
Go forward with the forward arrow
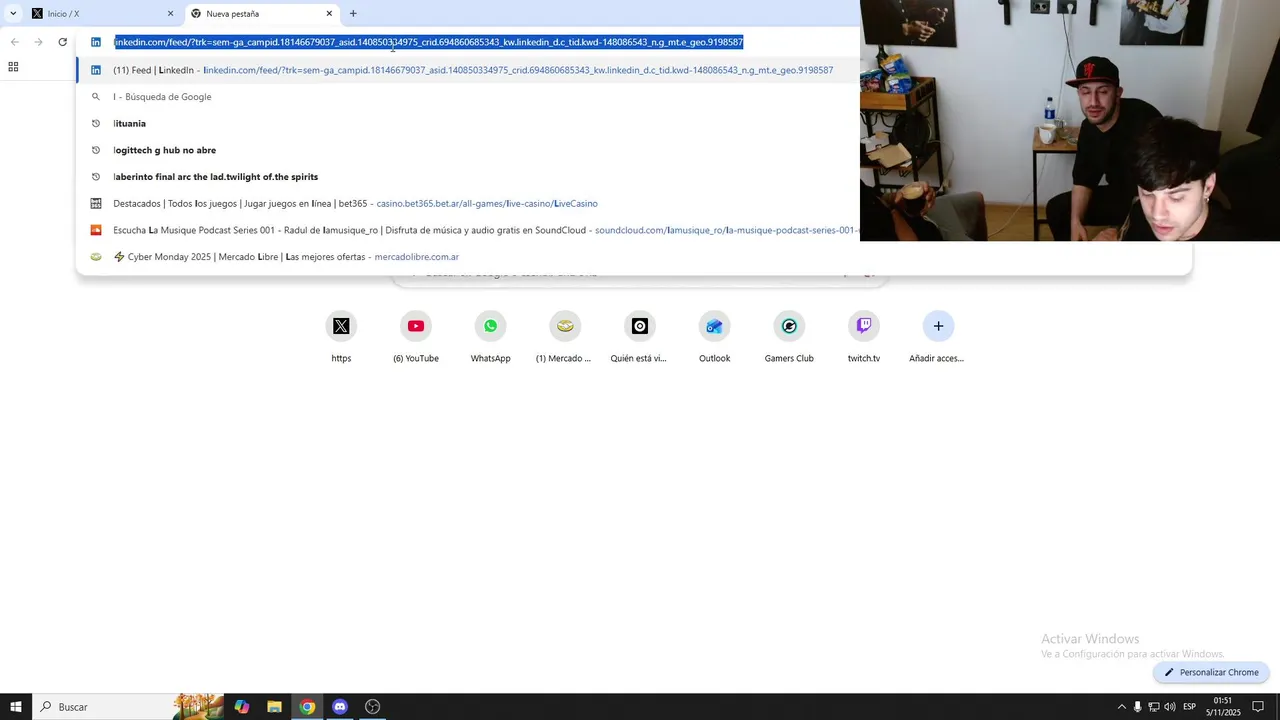[38, 42]
